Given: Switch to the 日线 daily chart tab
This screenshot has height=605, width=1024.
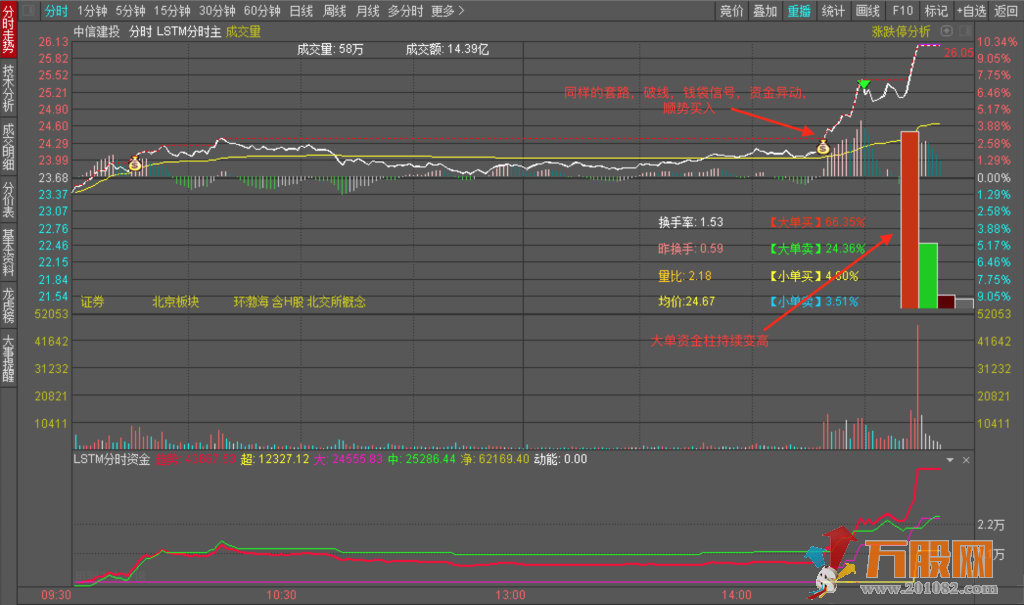Looking at the screenshot, I should [x=300, y=11].
